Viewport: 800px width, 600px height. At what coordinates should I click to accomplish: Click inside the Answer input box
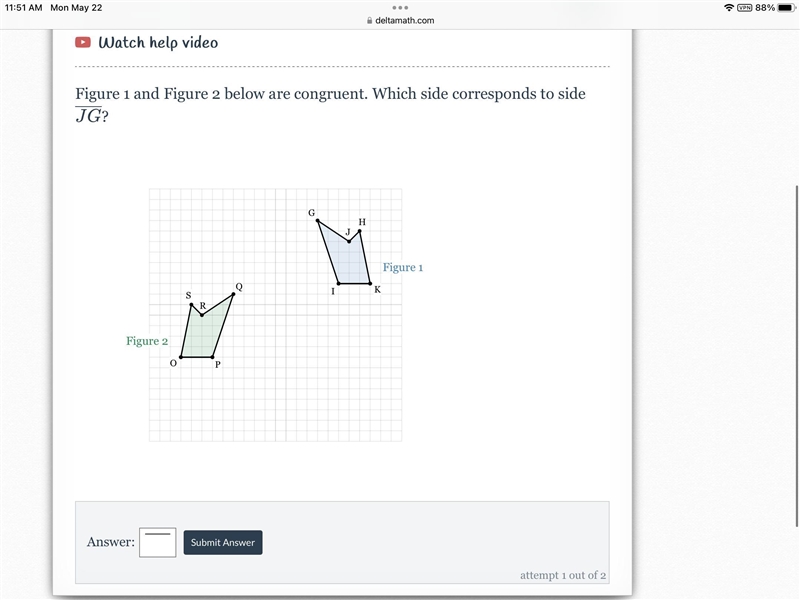click(158, 542)
